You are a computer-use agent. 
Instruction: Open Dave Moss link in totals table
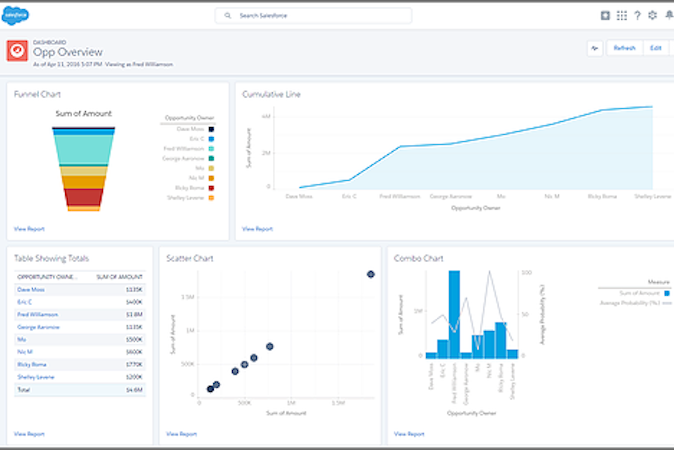point(31,290)
